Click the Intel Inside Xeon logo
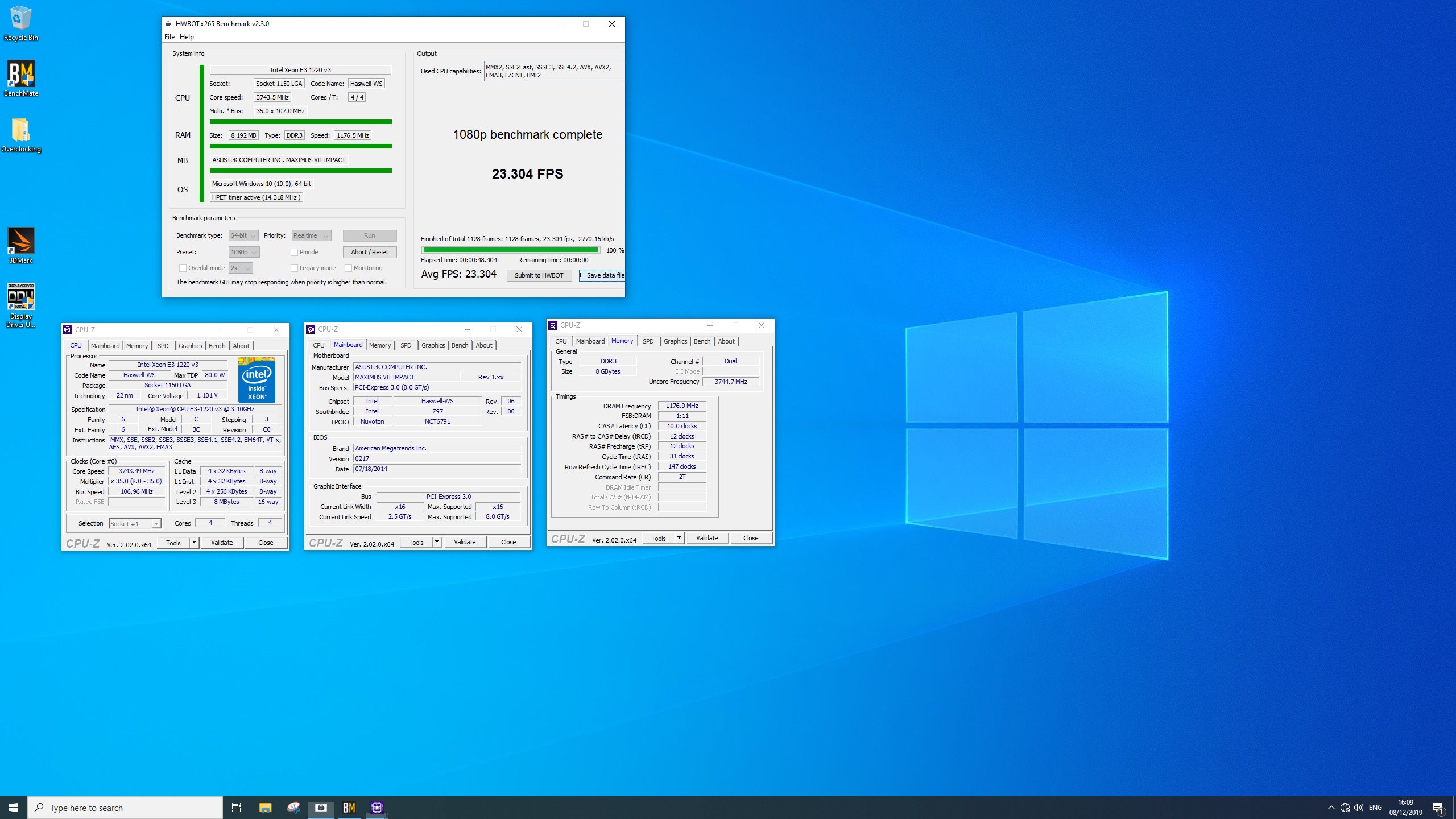 click(x=257, y=380)
